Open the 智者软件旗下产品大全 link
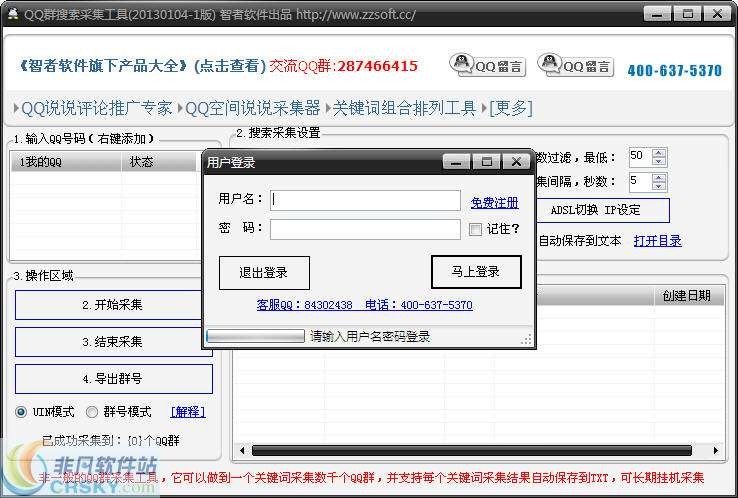 coord(142,65)
